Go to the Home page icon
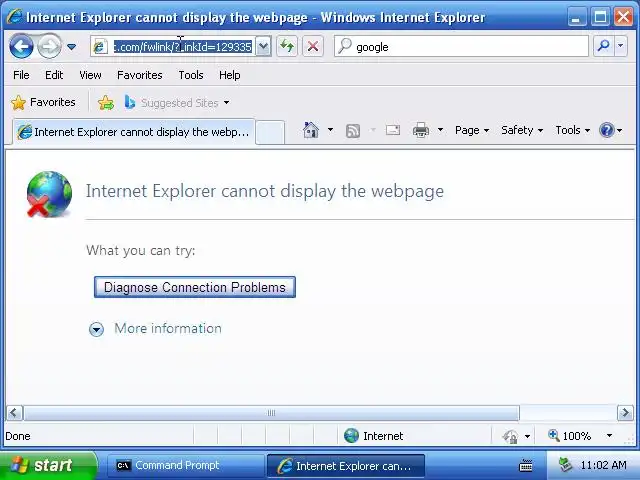 coord(311,130)
